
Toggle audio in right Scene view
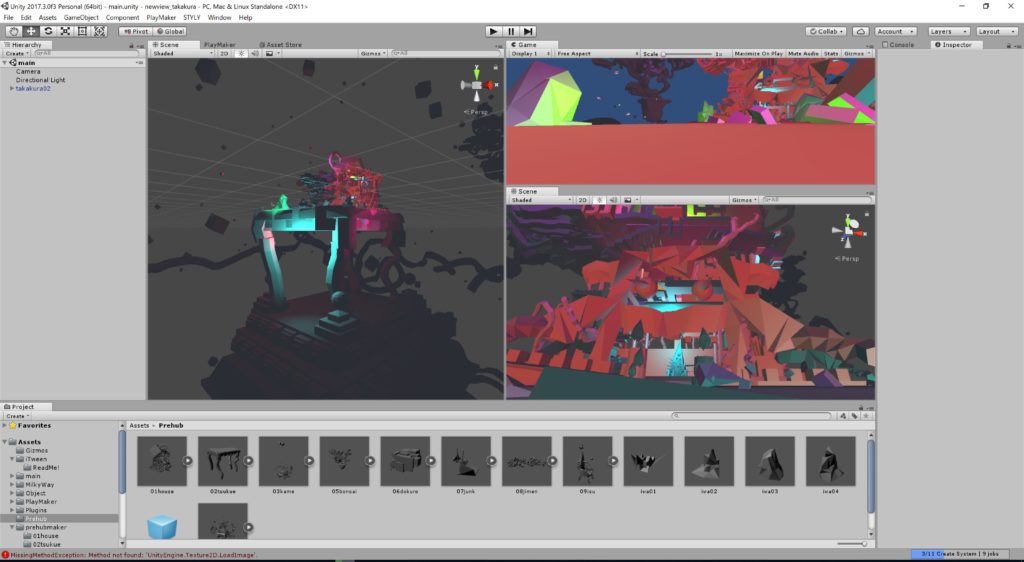point(613,200)
